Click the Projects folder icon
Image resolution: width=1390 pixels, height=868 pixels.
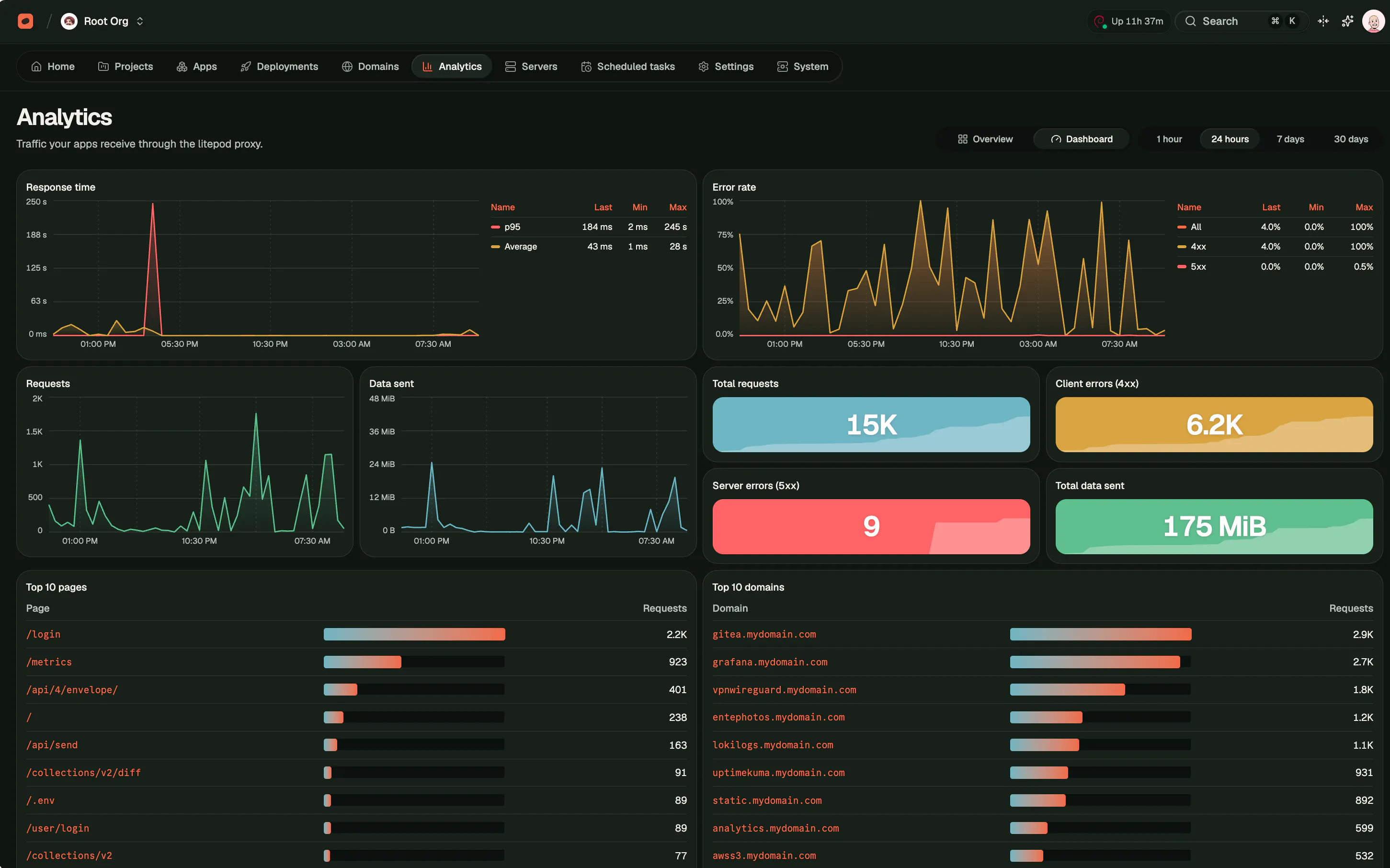tap(103, 67)
